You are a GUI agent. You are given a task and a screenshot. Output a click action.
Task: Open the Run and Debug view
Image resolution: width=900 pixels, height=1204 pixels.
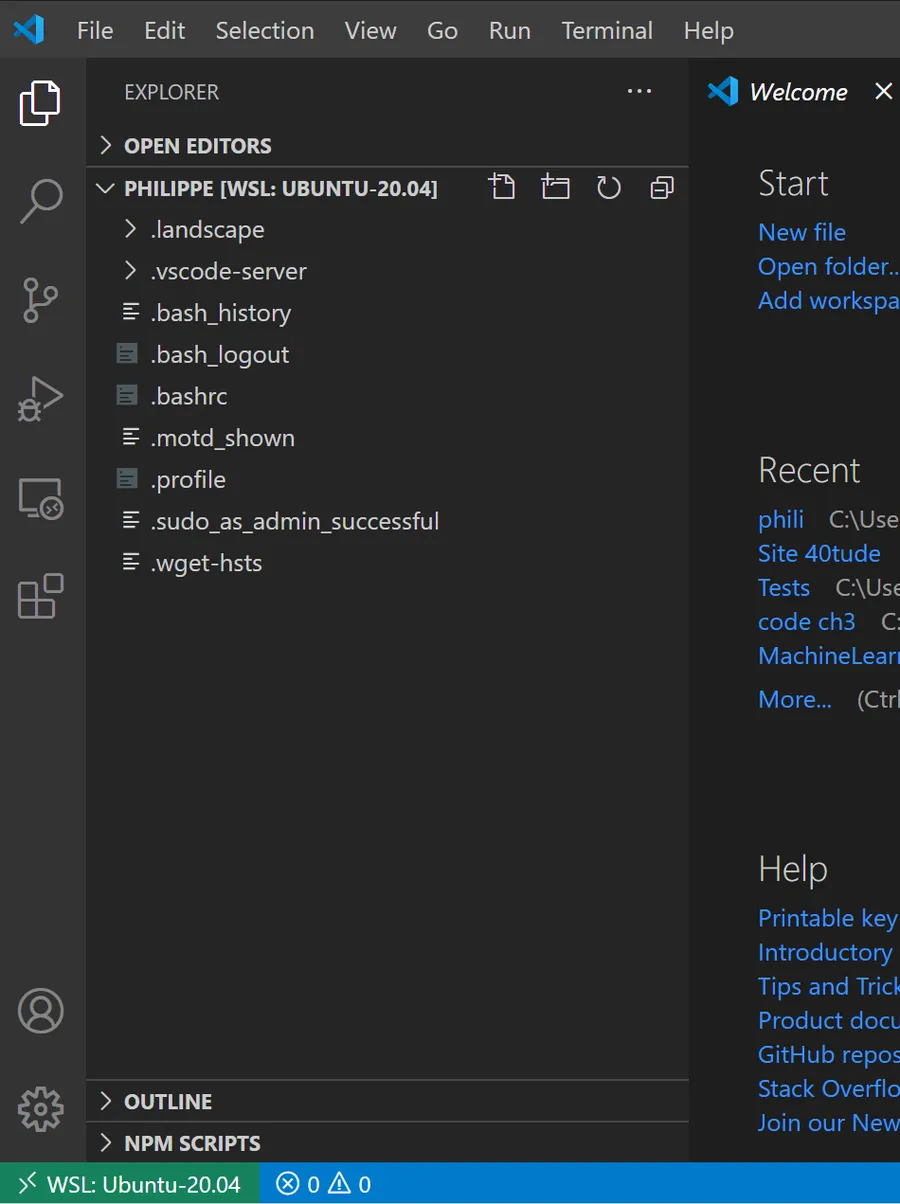coord(41,398)
